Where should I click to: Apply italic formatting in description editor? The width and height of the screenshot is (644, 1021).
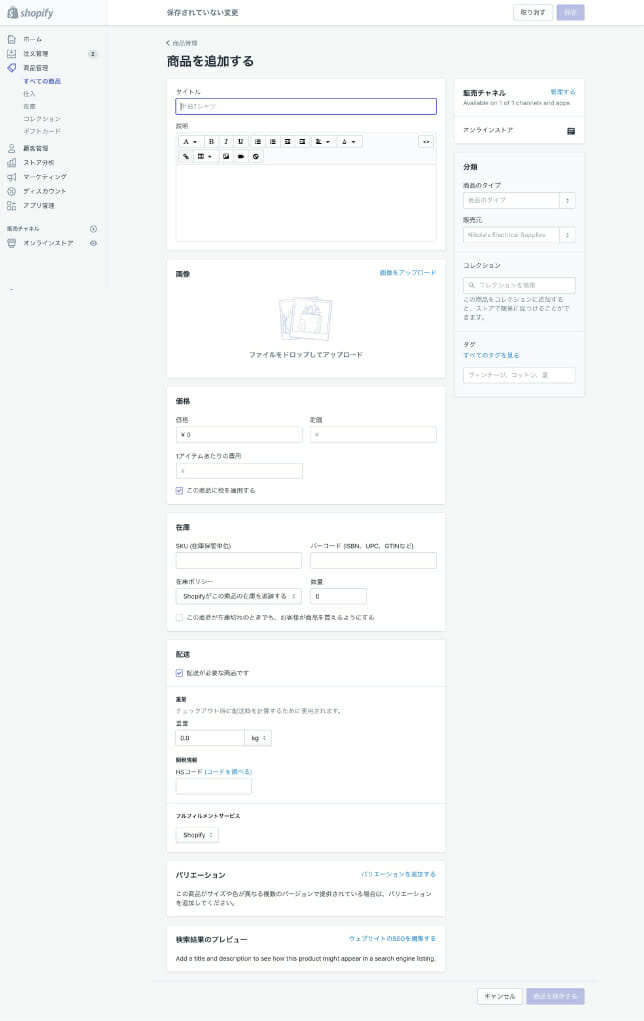(226, 141)
